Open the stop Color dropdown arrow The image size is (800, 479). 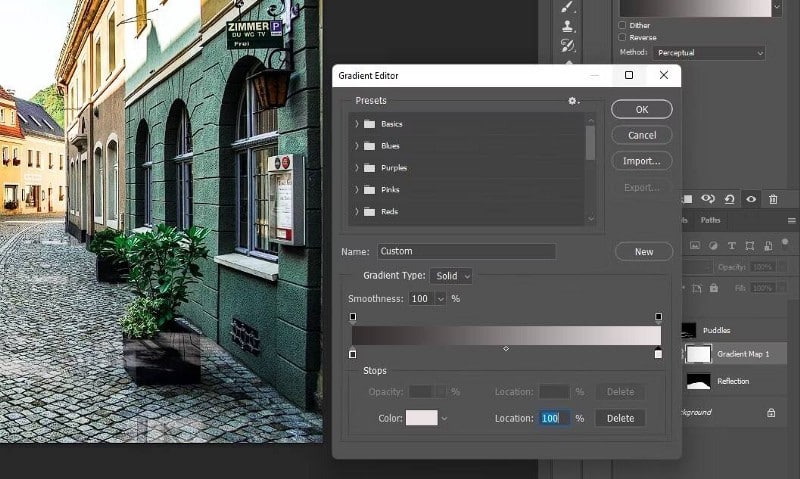pyautogui.click(x=444, y=419)
